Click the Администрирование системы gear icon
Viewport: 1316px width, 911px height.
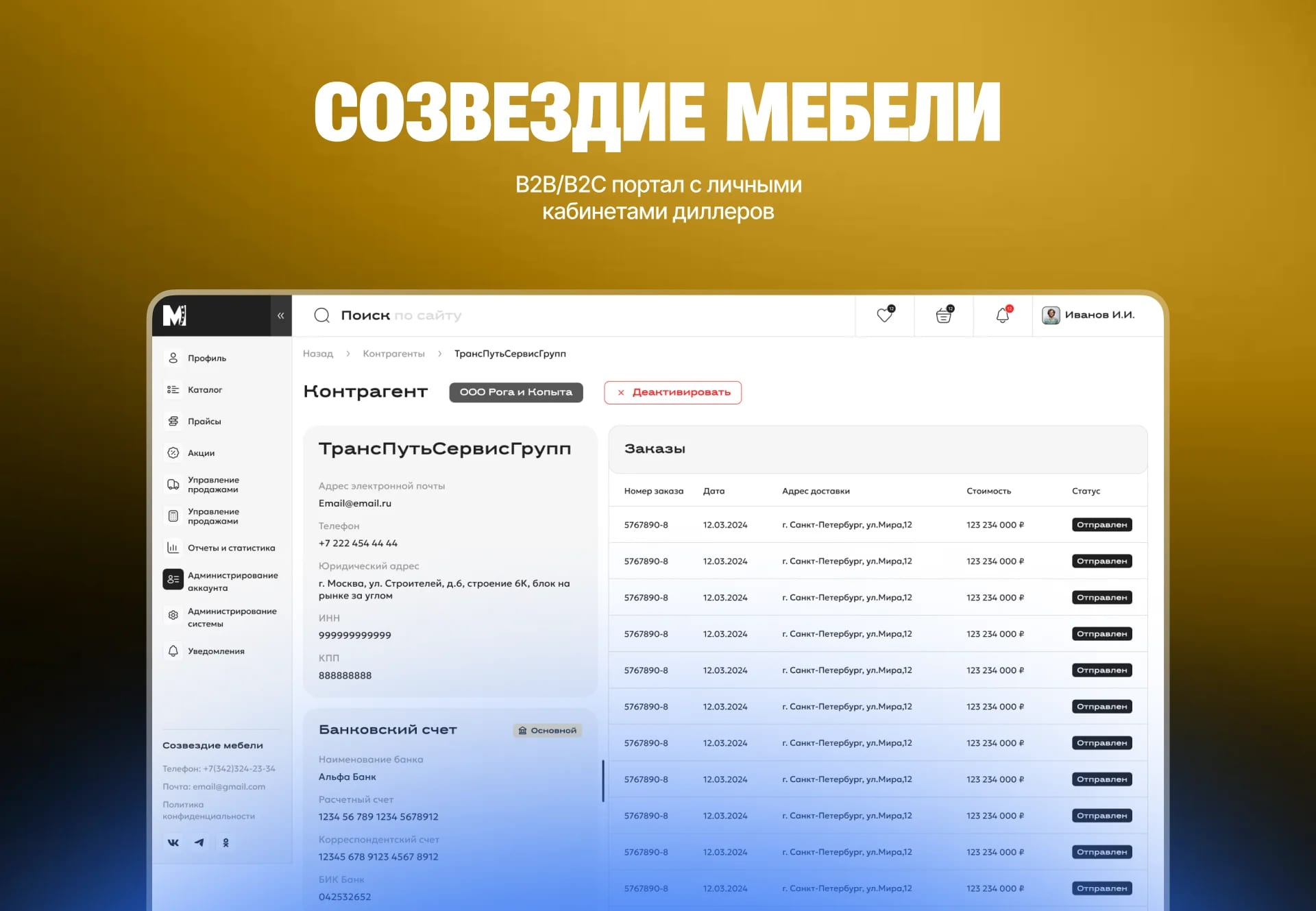tap(173, 615)
